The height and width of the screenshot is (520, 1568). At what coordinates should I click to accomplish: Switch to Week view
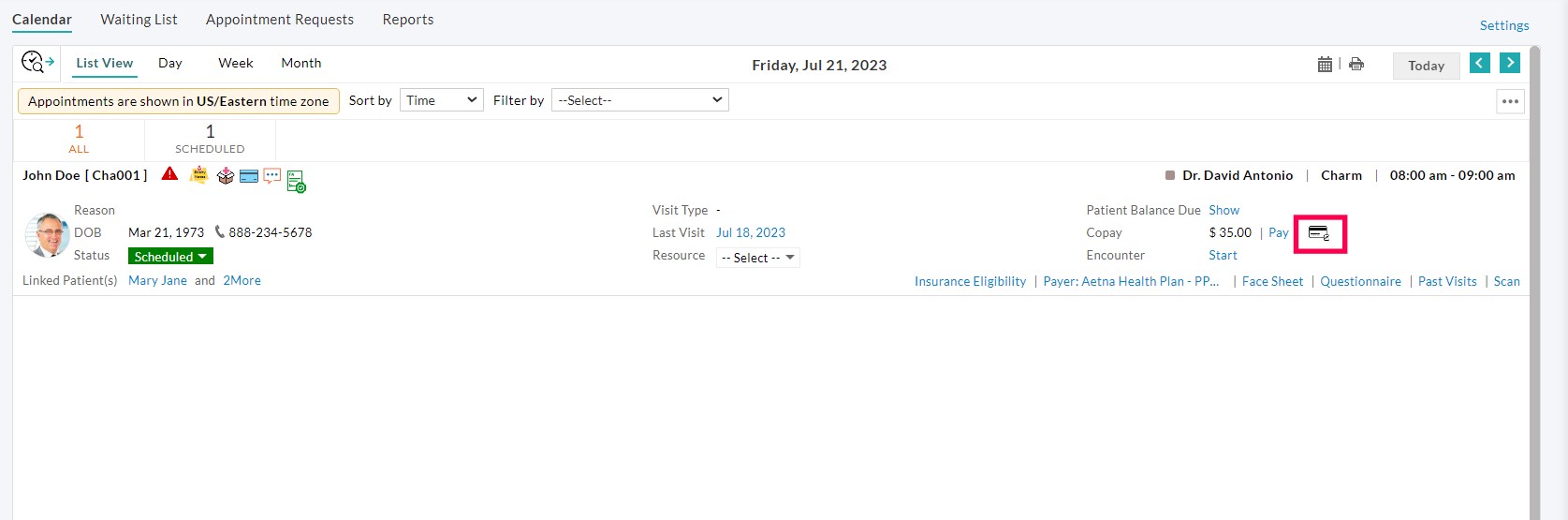236,63
